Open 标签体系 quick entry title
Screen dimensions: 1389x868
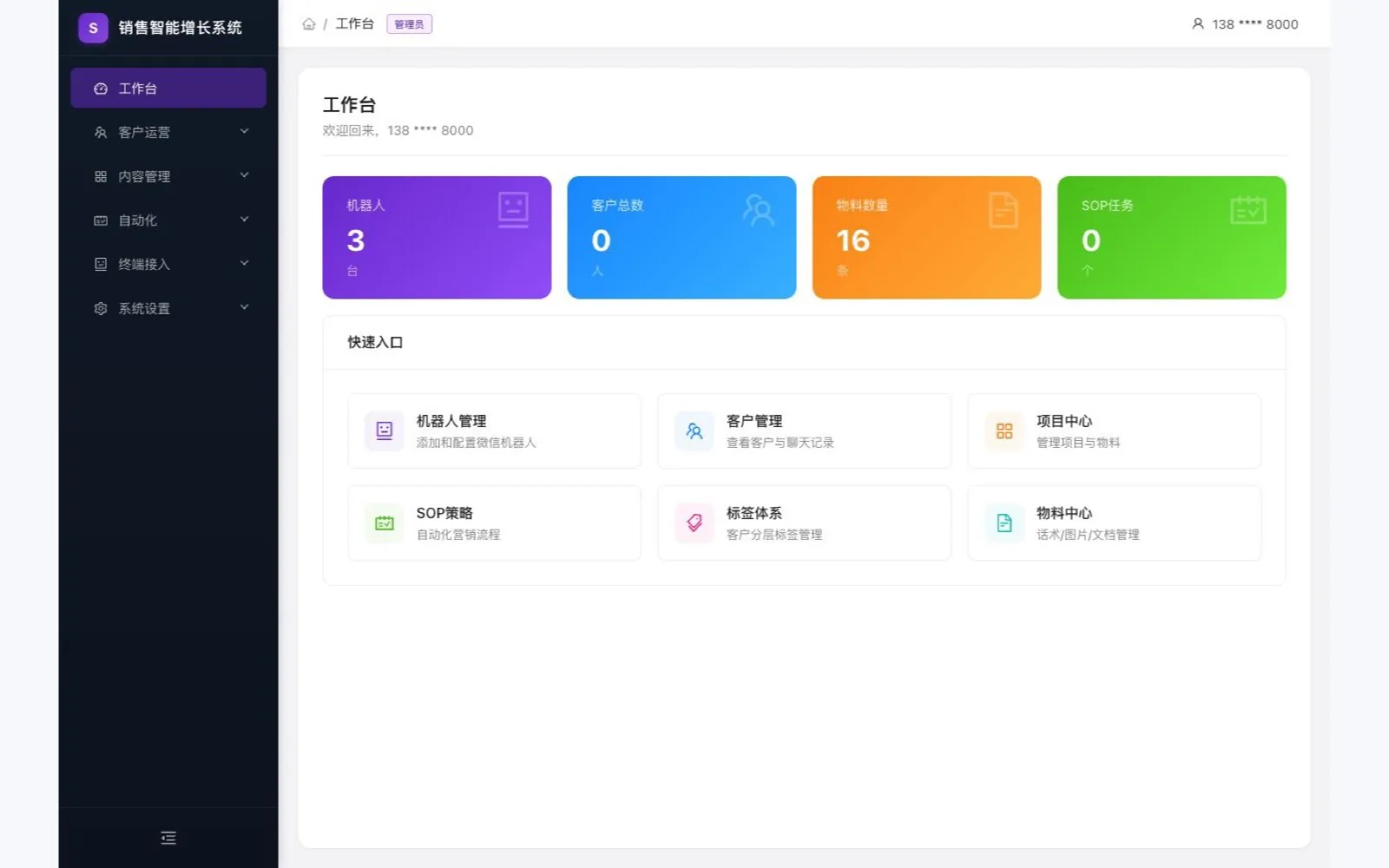tap(754, 513)
